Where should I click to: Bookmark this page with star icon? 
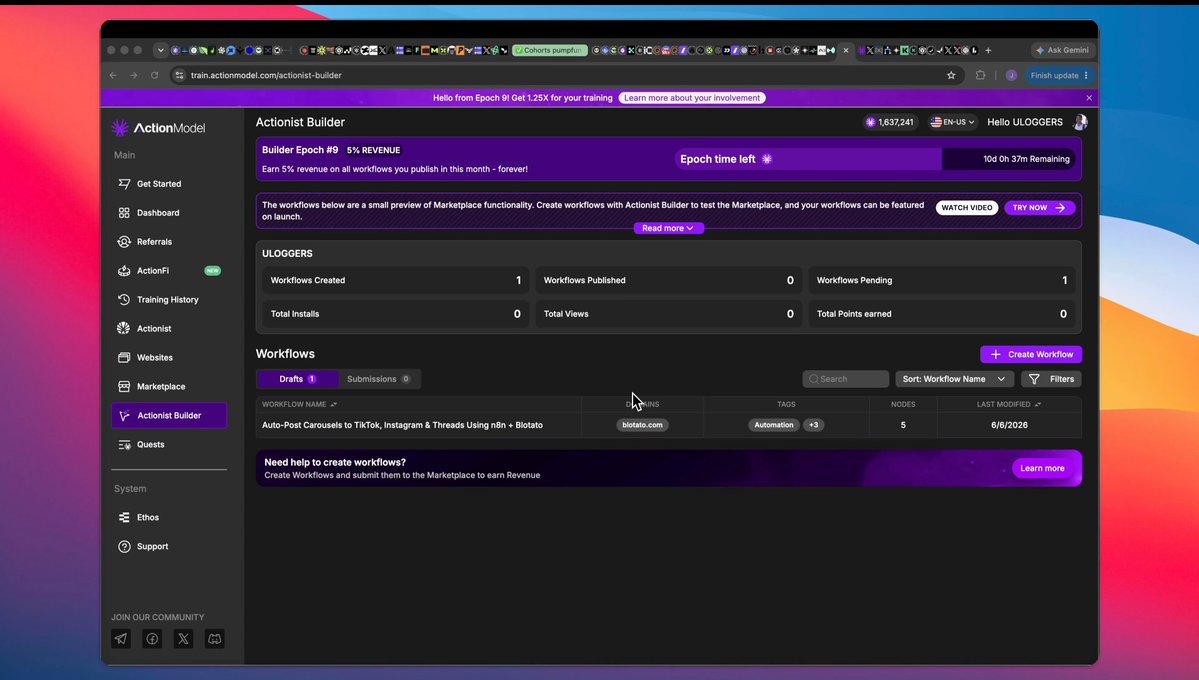(x=951, y=75)
